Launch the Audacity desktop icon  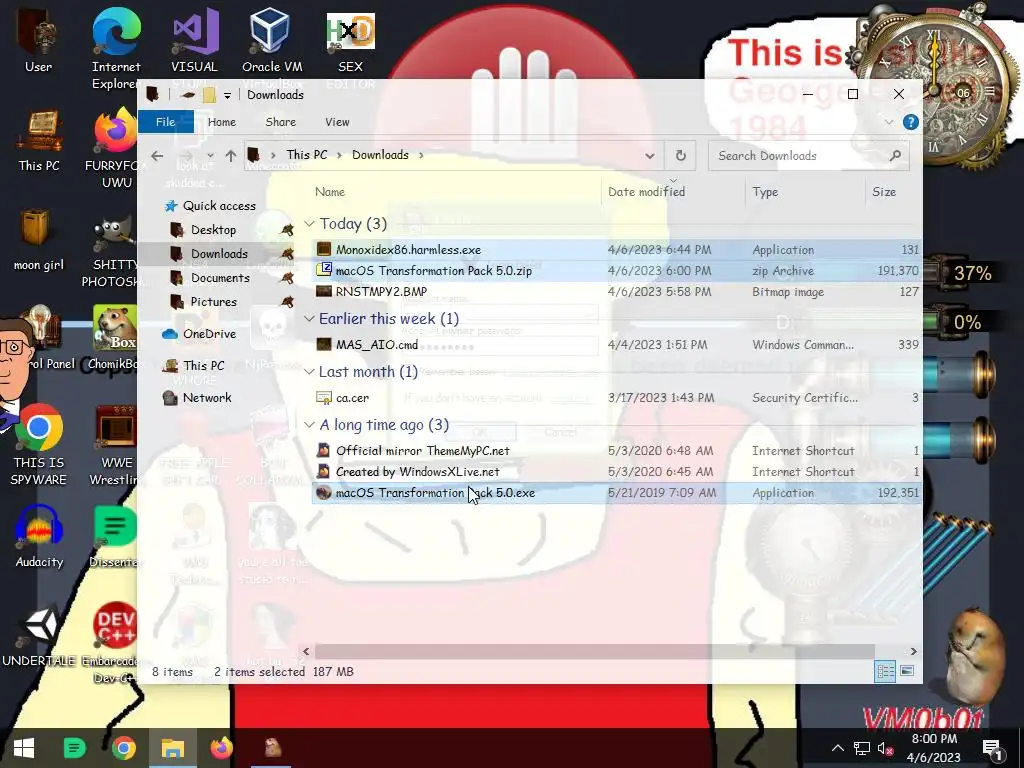point(39,537)
